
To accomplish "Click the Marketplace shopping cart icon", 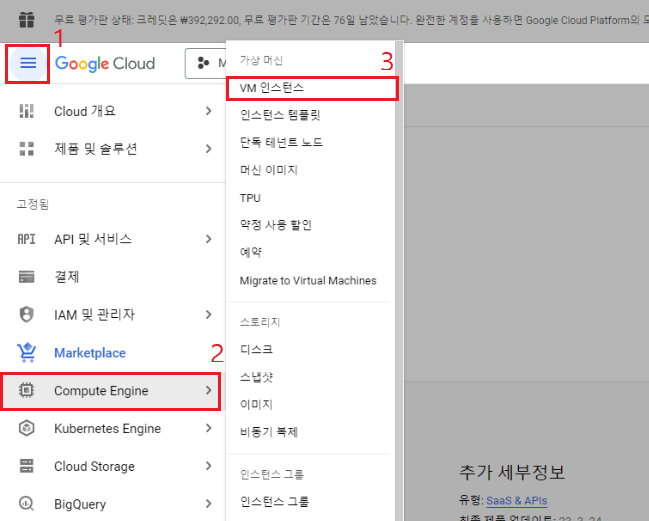I will (26, 353).
